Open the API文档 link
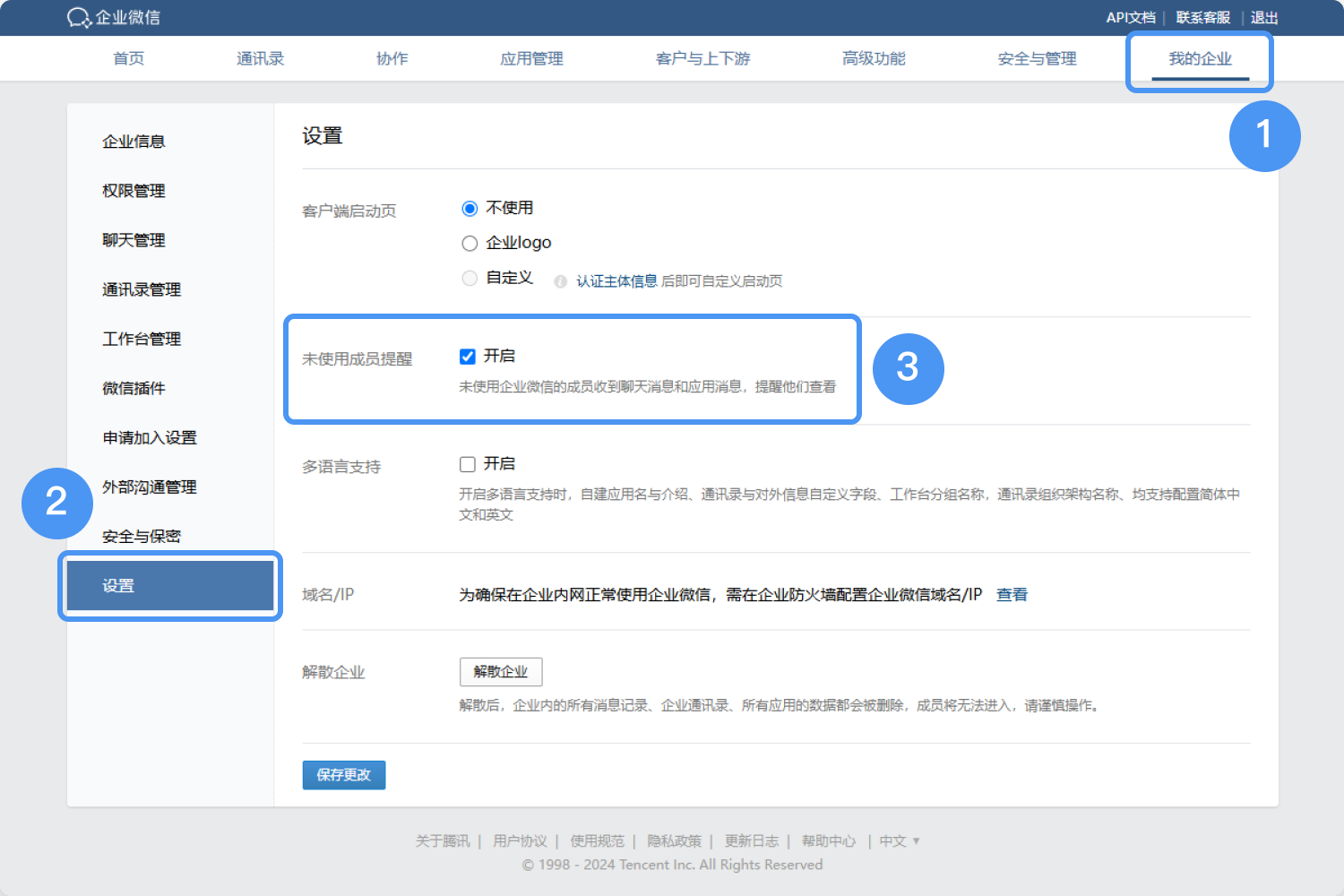Viewport: 1344px width, 896px height. click(x=1131, y=17)
